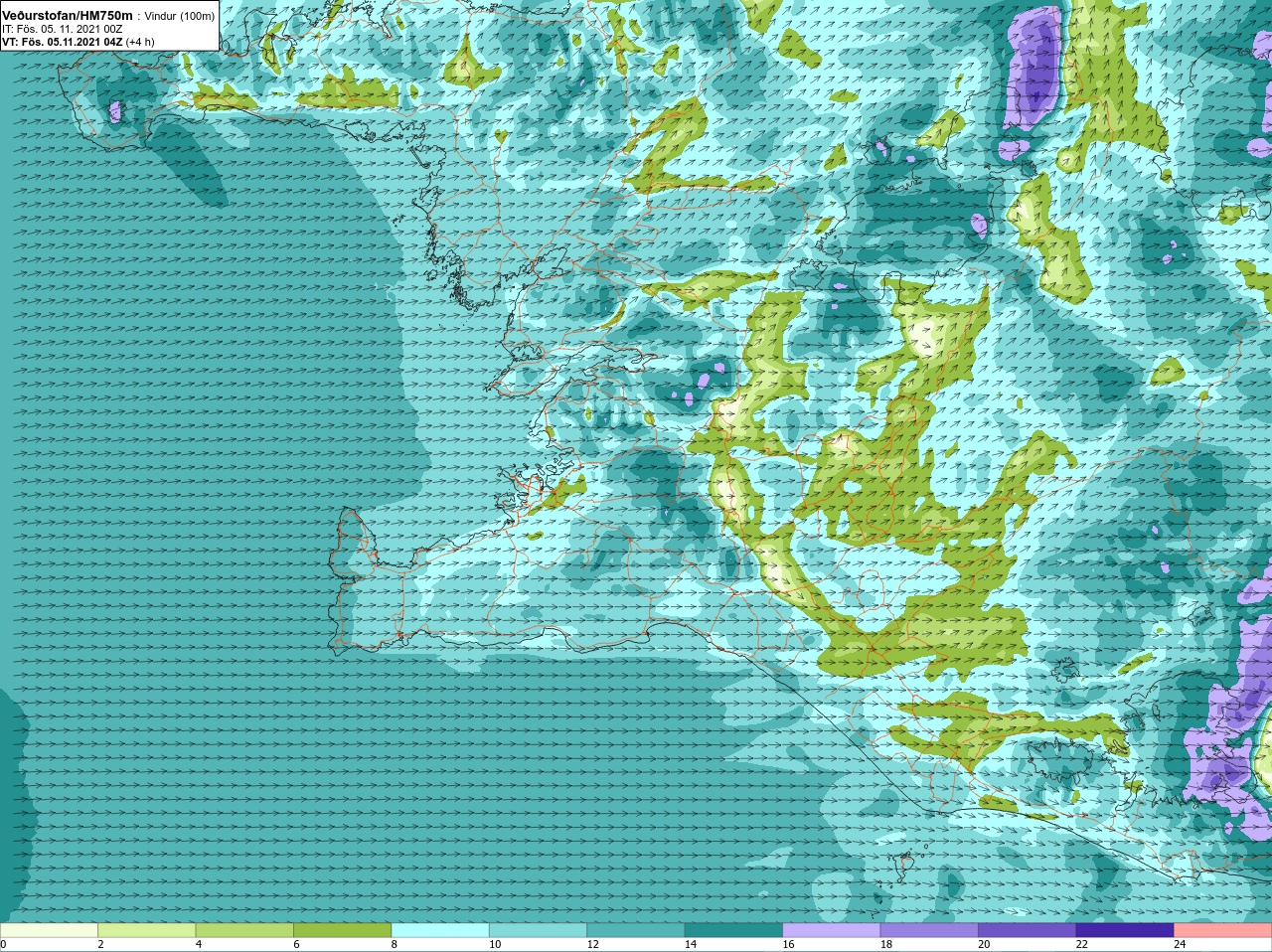This screenshot has height=952, width=1272.
Task: Select the pink above-24 legend swatch
Action: point(1223,930)
